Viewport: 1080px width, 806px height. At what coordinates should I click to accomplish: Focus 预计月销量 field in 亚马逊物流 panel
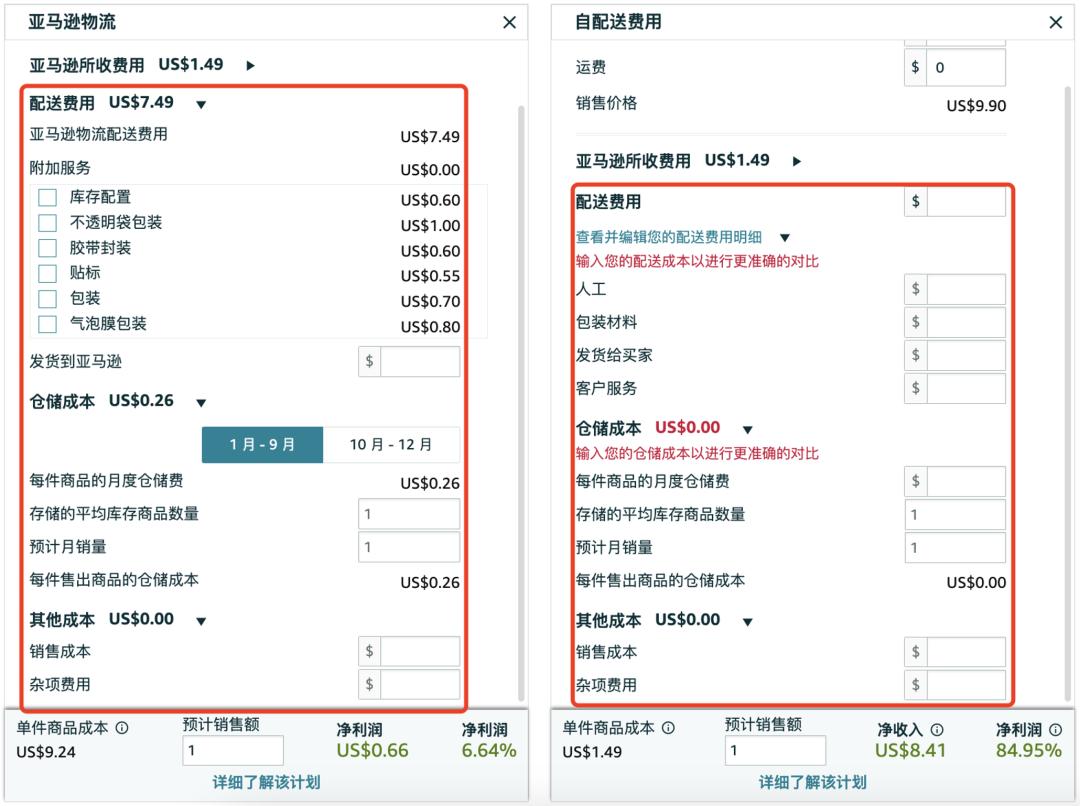409,547
